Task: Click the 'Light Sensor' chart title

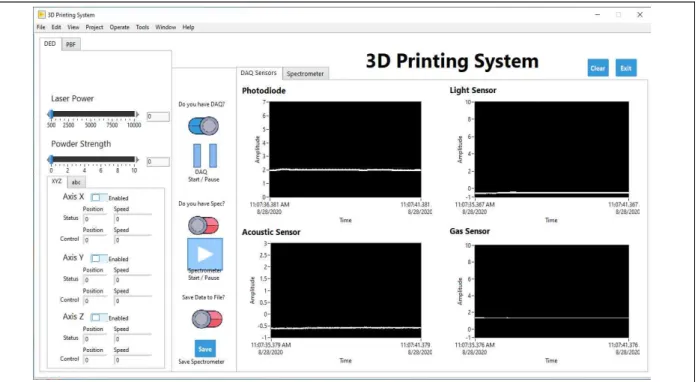Action: [473, 90]
